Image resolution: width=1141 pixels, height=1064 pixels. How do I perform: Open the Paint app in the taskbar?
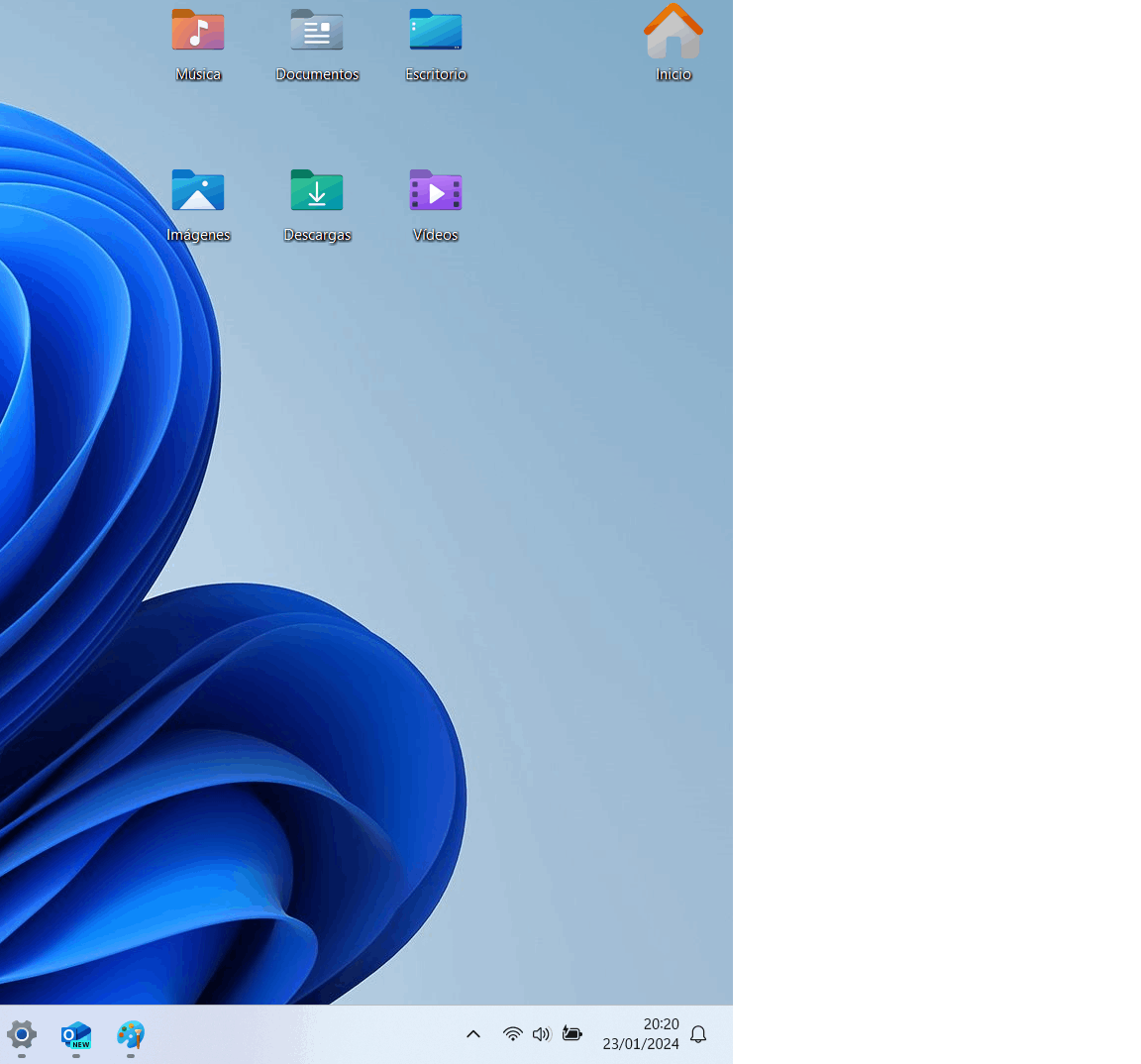[131, 1035]
